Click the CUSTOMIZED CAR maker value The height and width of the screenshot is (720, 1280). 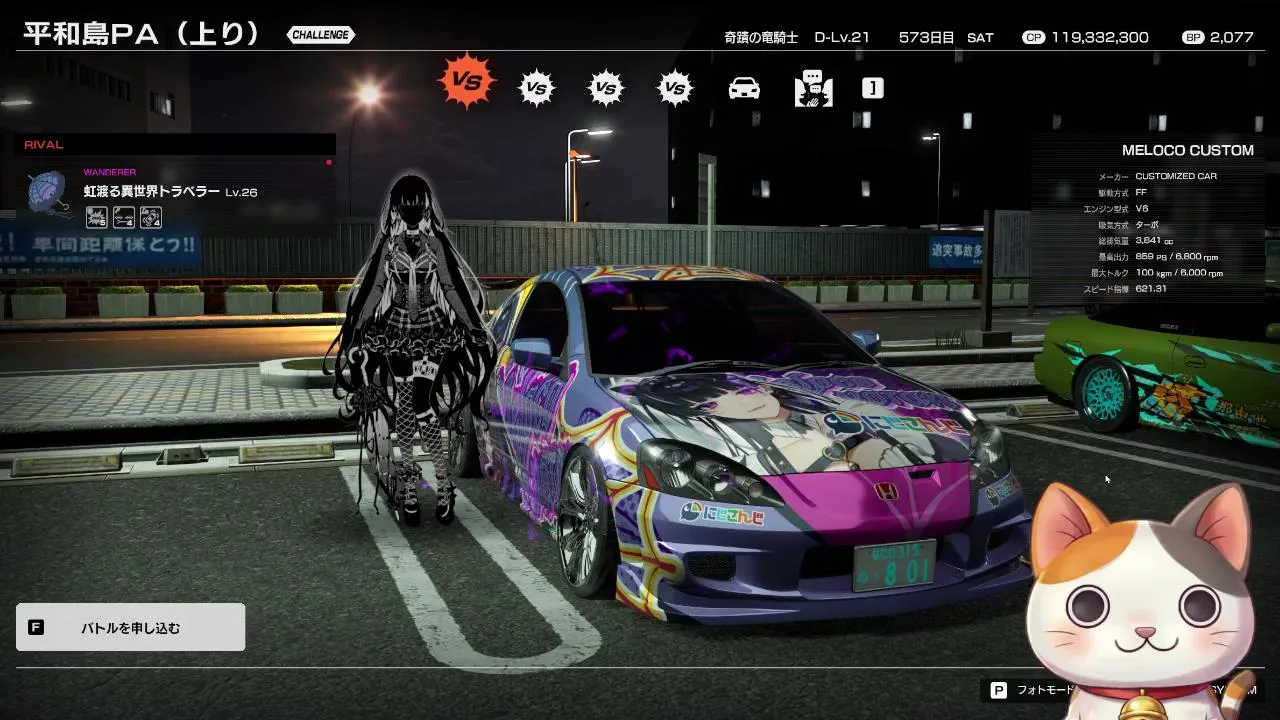[1176, 176]
